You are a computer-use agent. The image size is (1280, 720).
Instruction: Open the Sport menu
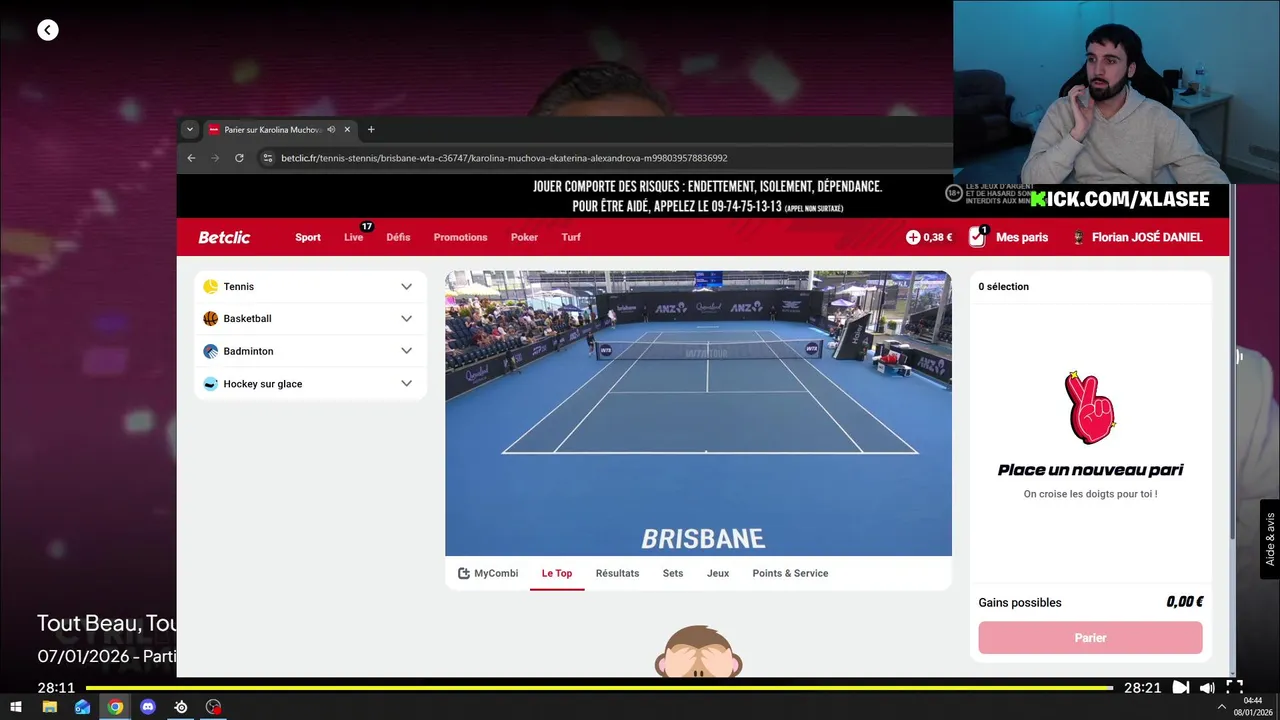(308, 237)
